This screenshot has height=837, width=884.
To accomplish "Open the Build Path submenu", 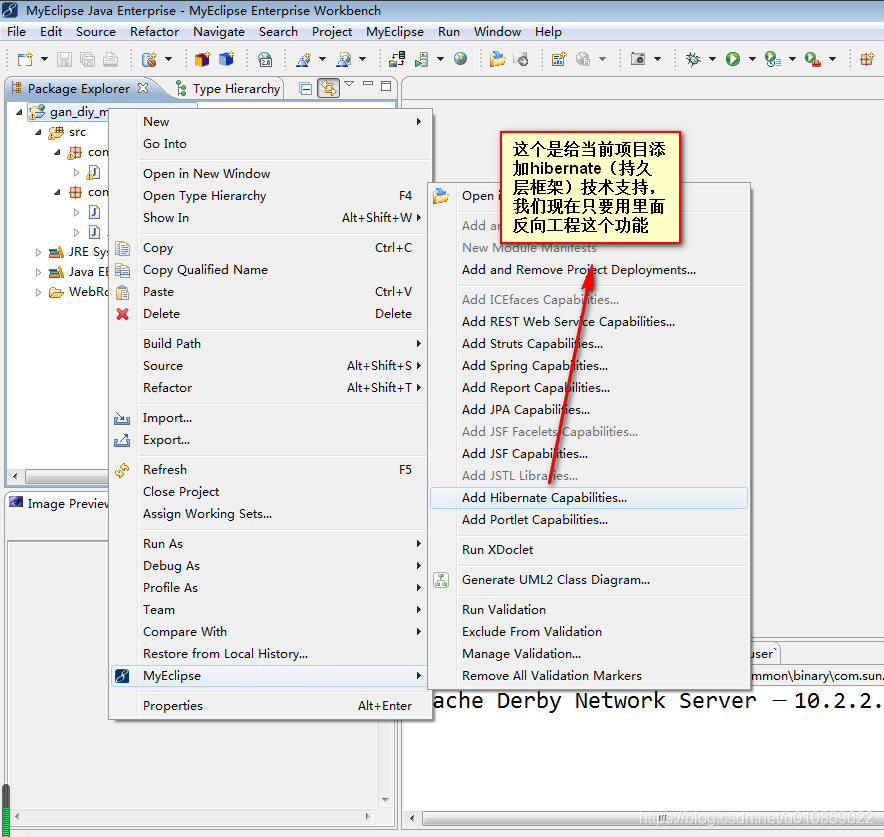I will 269,344.
